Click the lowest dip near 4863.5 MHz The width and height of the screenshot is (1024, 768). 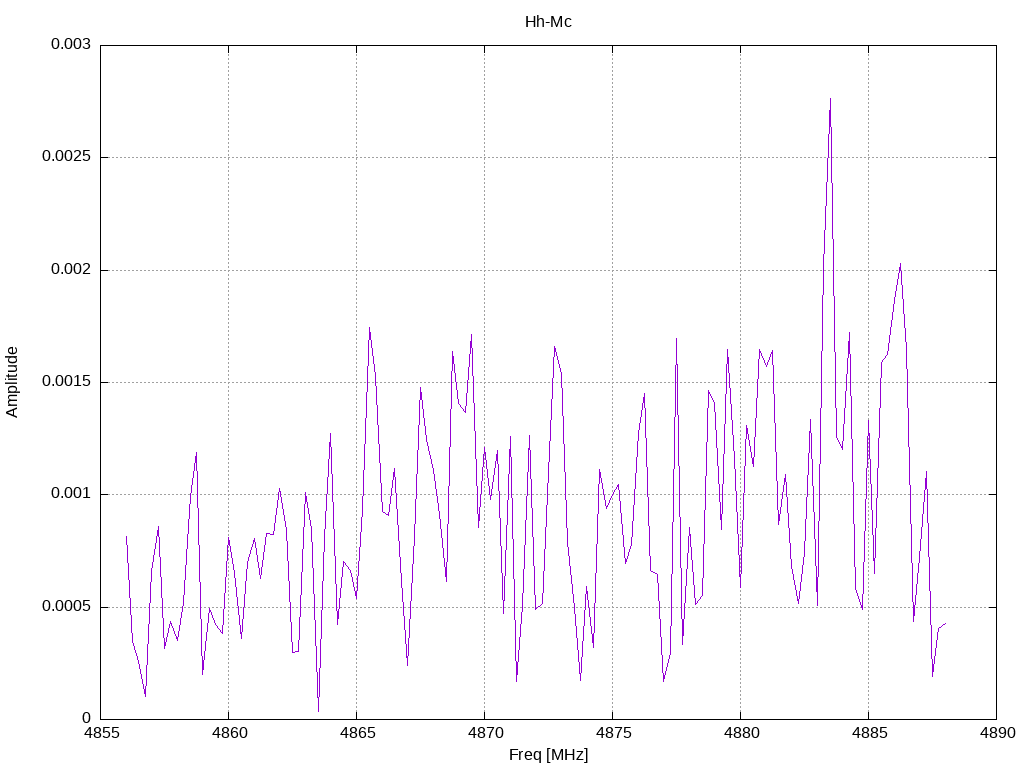point(318,711)
